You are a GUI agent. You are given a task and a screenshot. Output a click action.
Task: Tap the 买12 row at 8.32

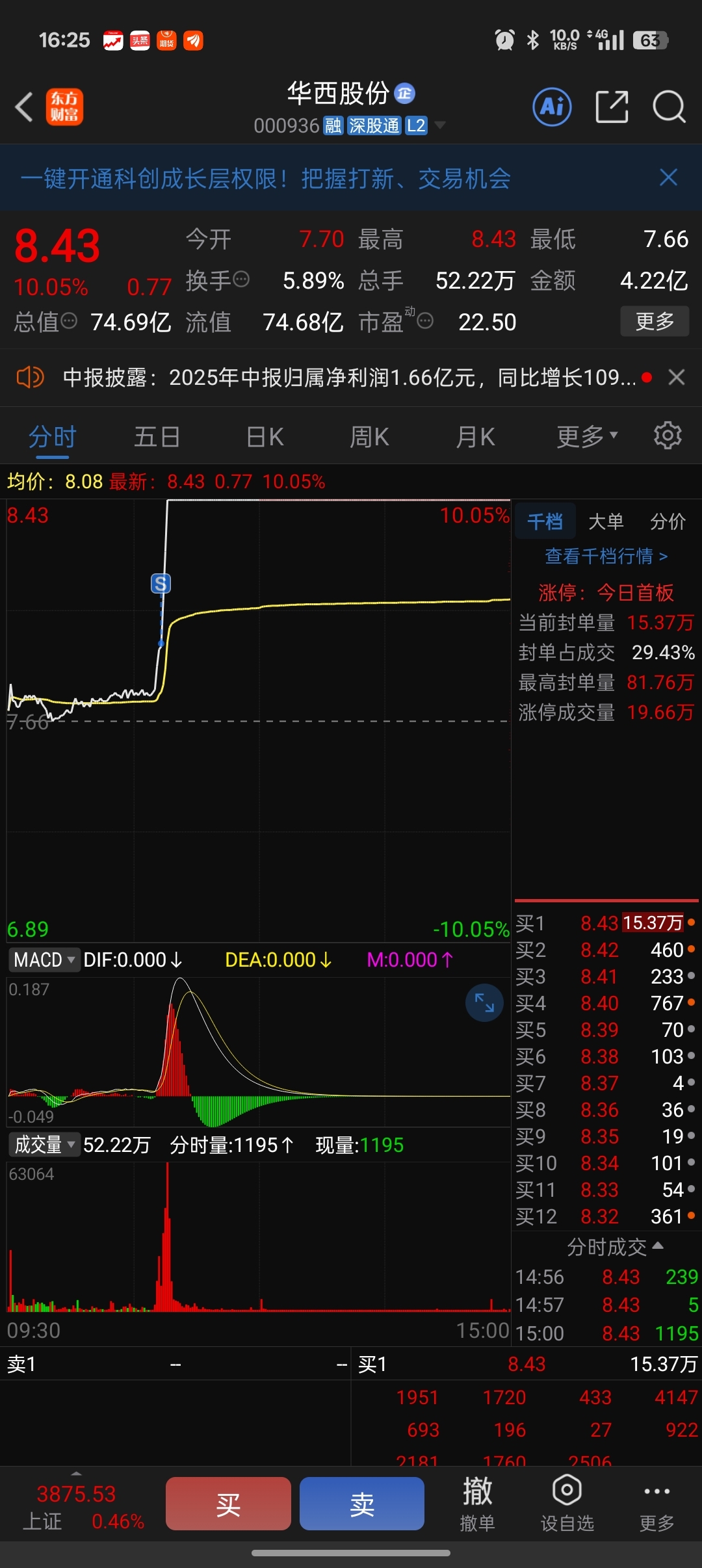(x=606, y=1216)
